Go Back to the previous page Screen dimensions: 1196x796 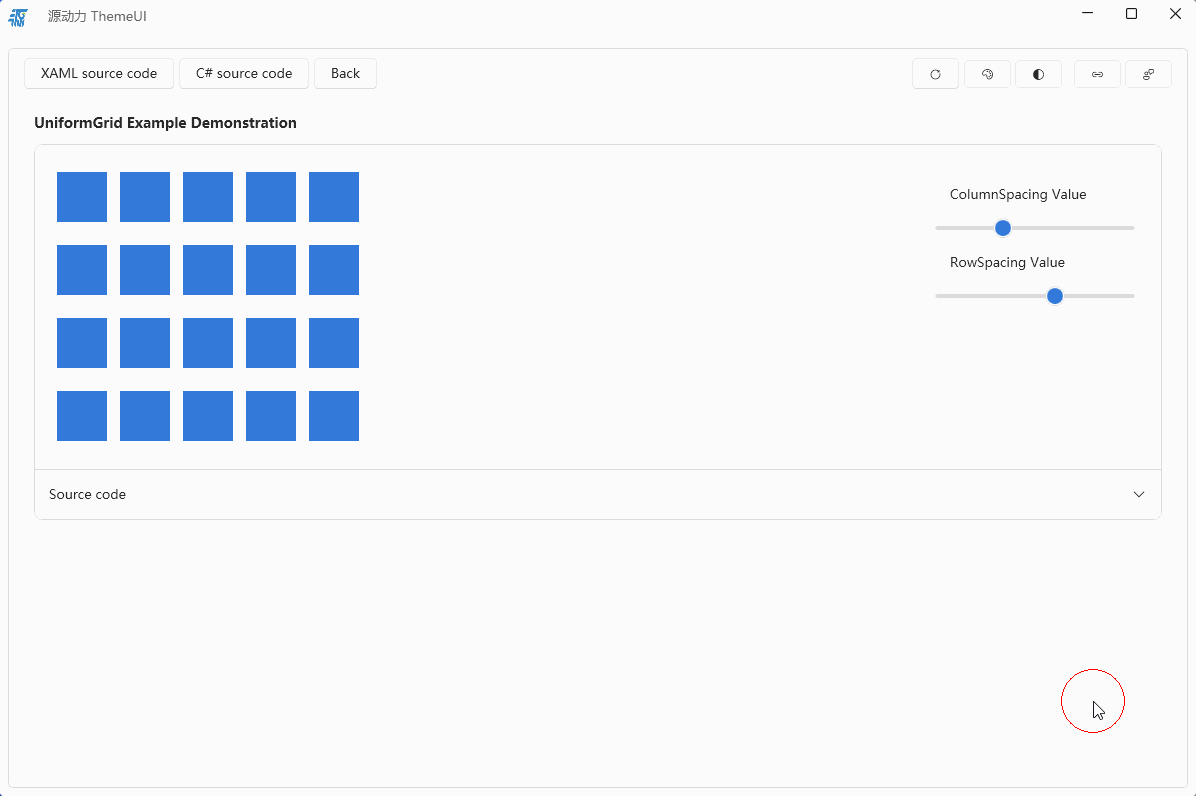point(346,73)
